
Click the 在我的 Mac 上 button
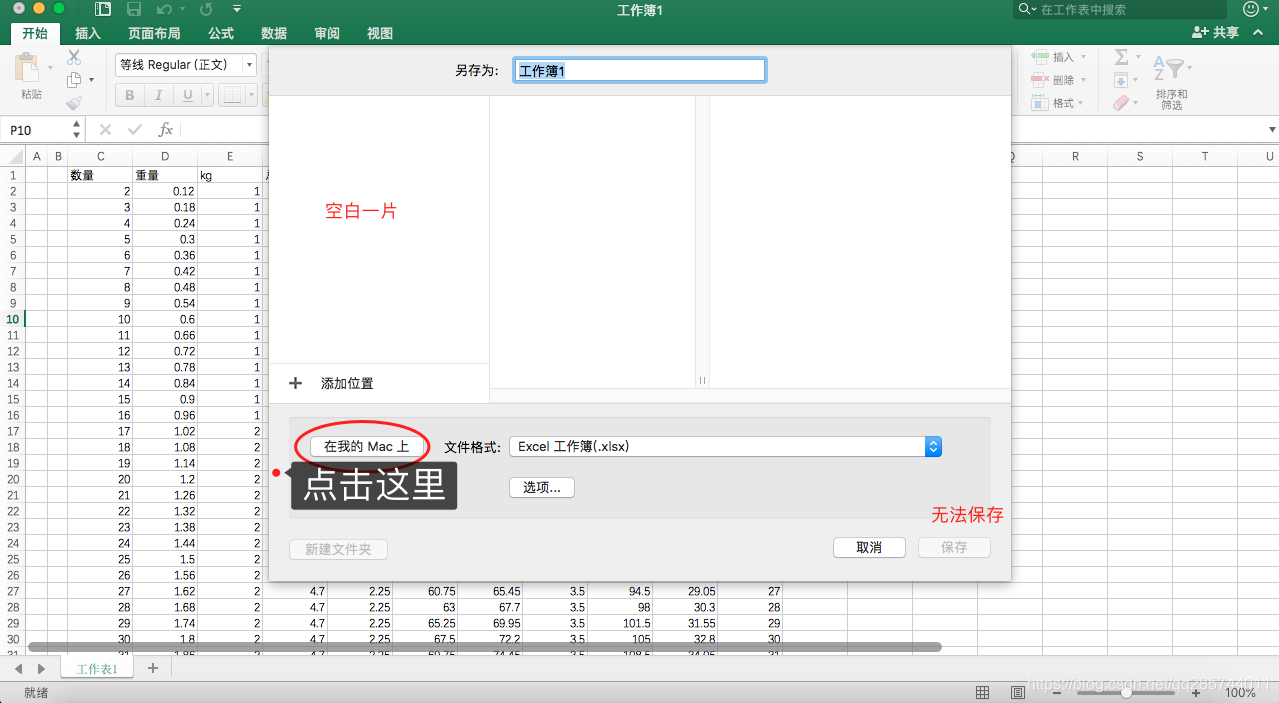pyautogui.click(x=366, y=446)
